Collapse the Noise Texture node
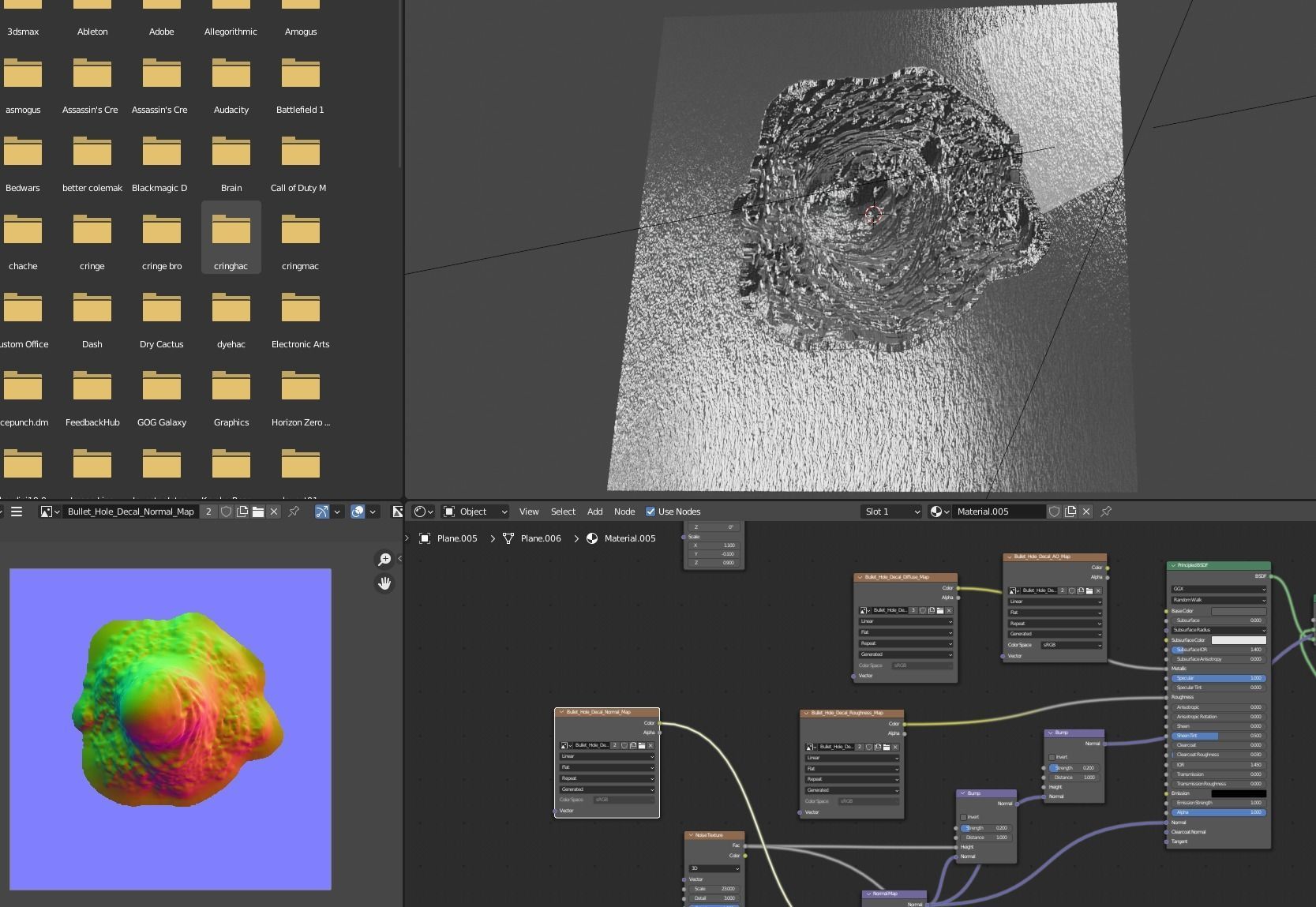 coord(691,835)
